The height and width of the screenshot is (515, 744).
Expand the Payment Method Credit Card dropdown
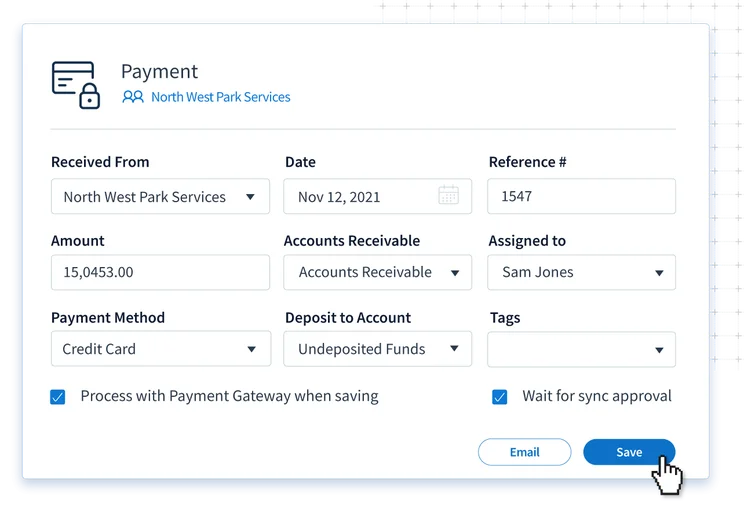[161, 349]
